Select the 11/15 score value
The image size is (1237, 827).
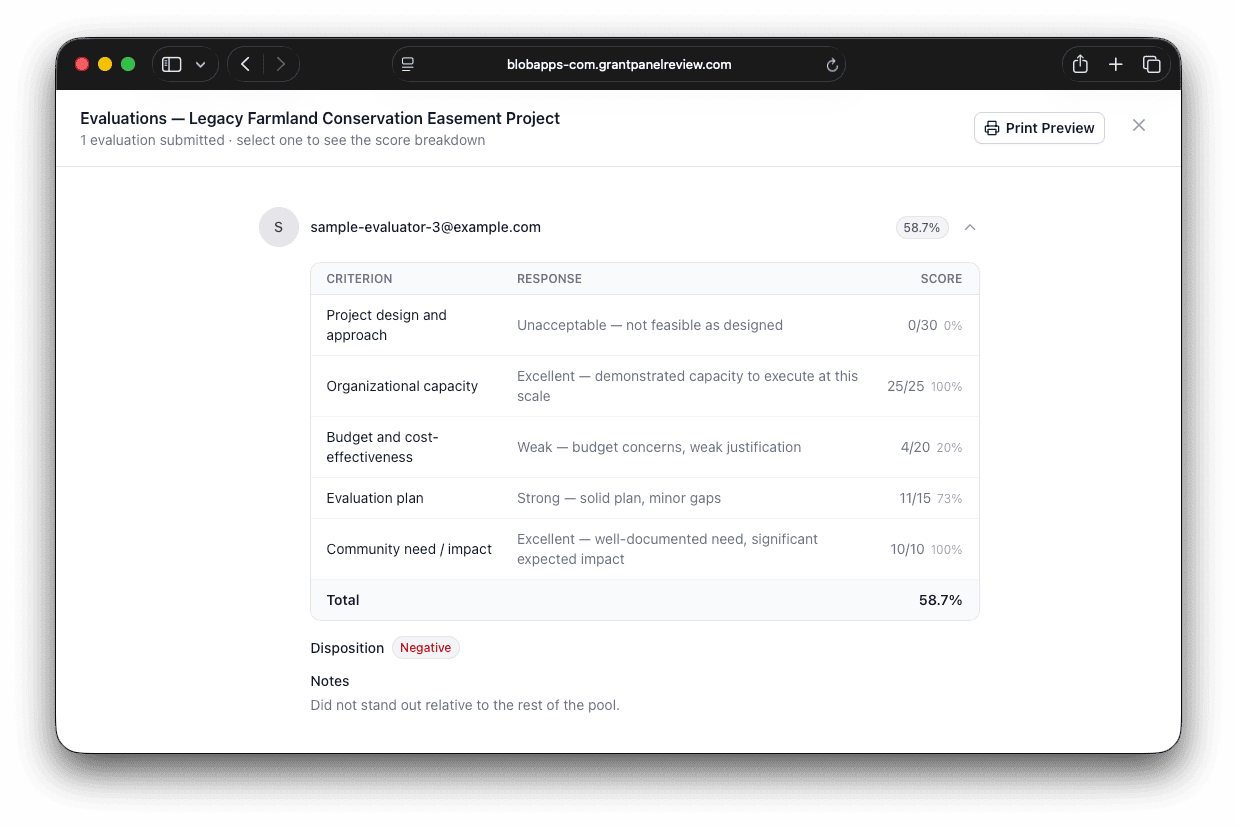[x=914, y=498]
